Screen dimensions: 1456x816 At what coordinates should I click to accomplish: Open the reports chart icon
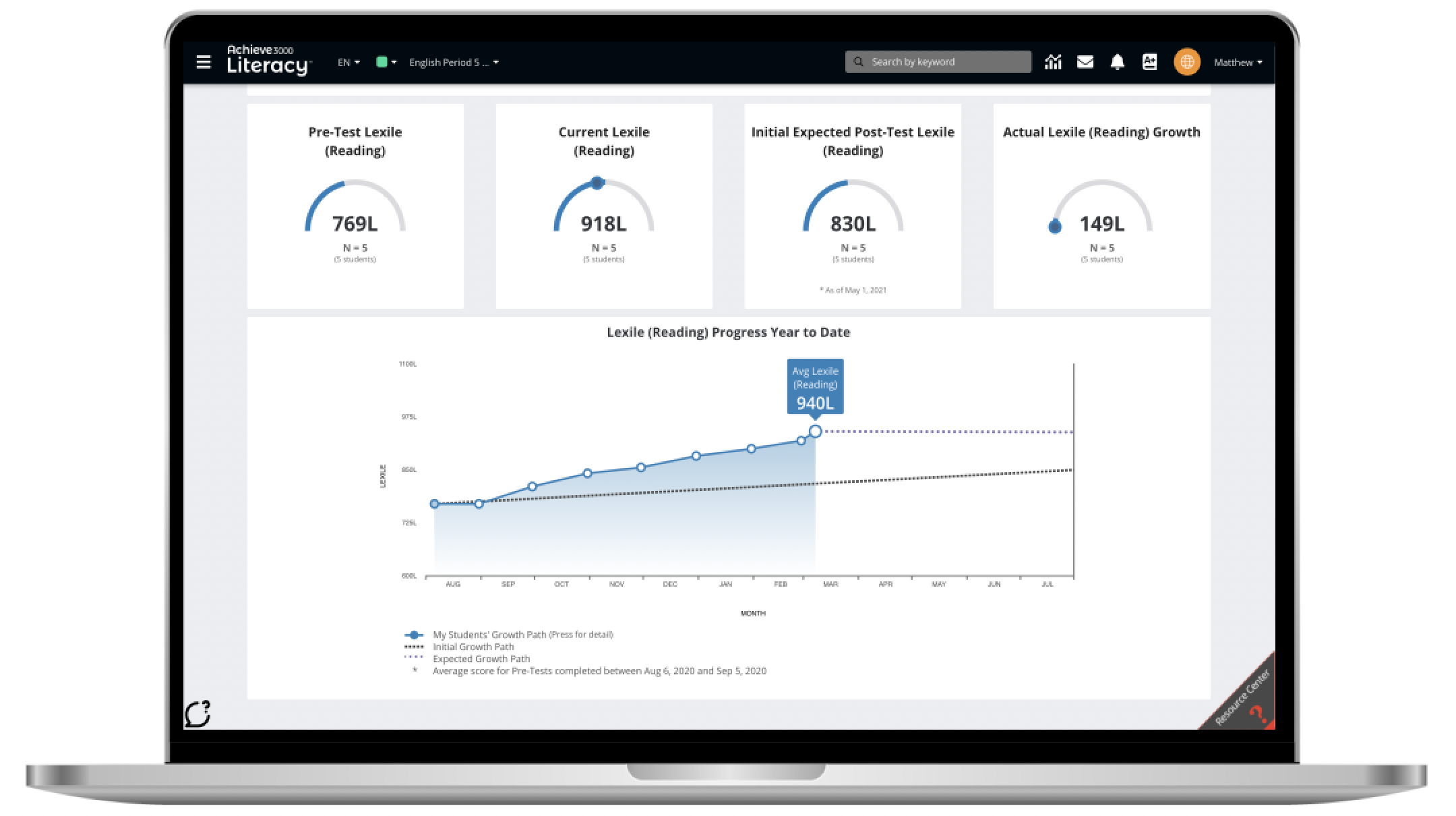(x=1053, y=62)
